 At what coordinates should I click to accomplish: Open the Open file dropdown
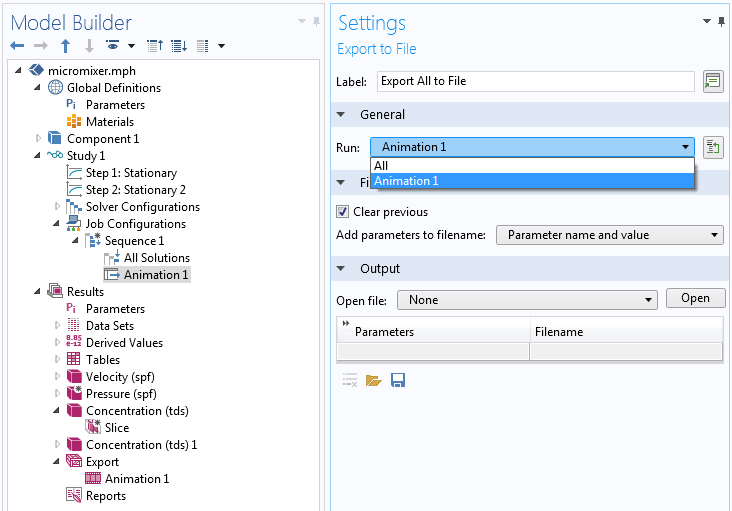(527, 300)
